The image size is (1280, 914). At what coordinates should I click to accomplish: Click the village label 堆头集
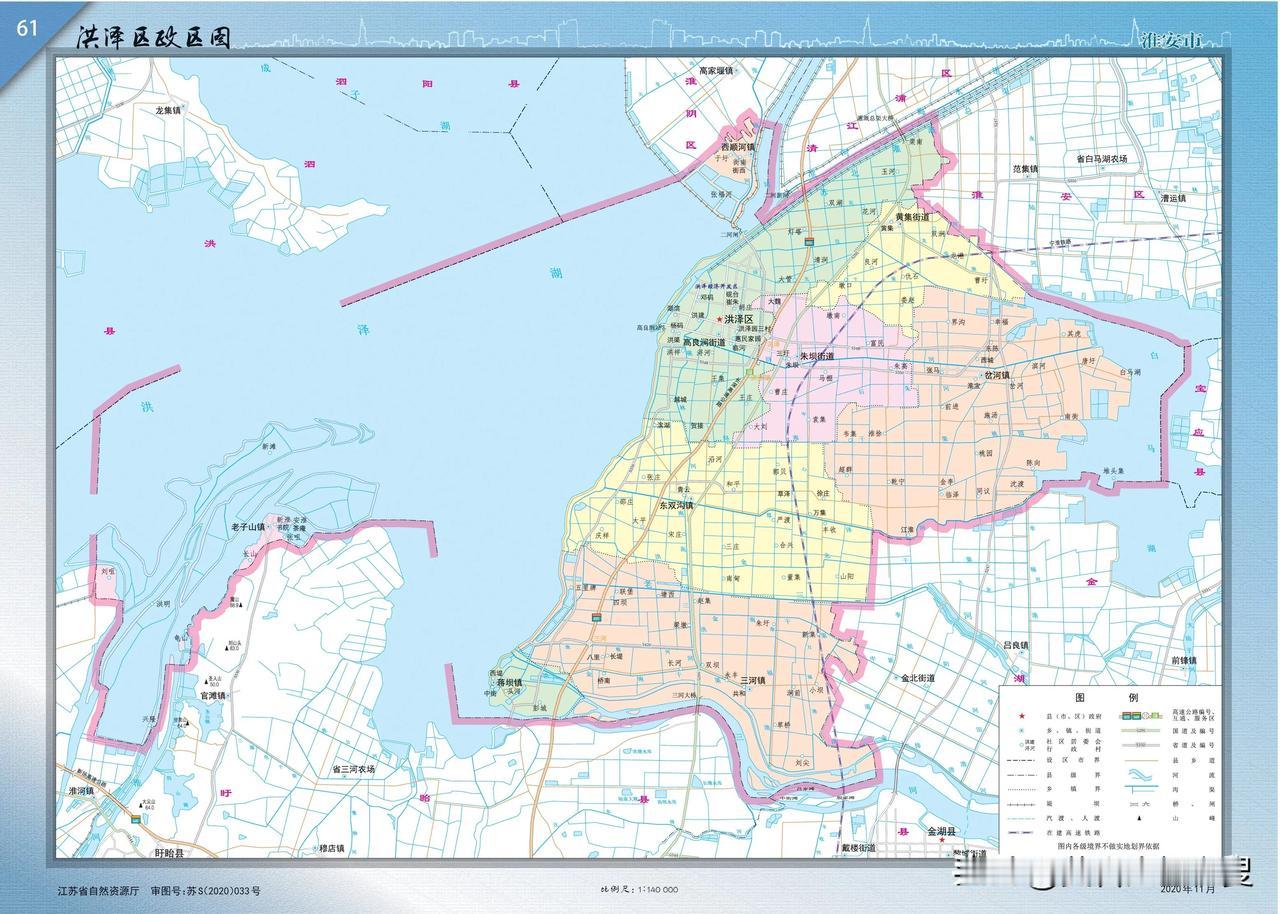click(1115, 471)
